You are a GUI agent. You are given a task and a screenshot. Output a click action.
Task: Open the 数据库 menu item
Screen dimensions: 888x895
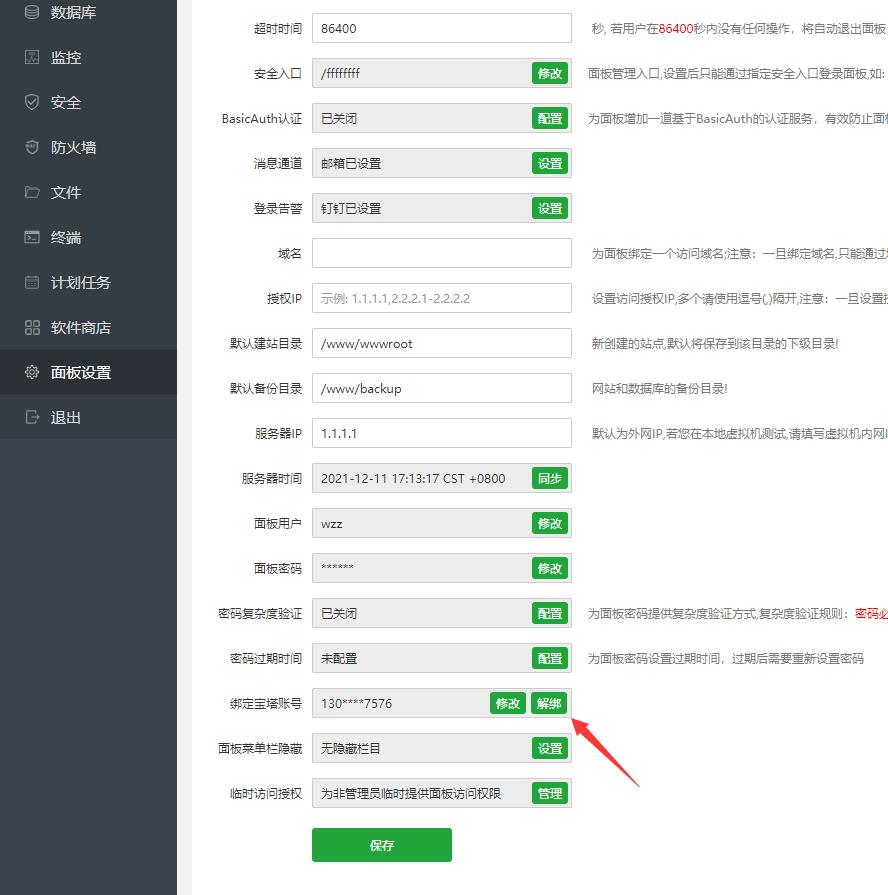pos(88,12)
